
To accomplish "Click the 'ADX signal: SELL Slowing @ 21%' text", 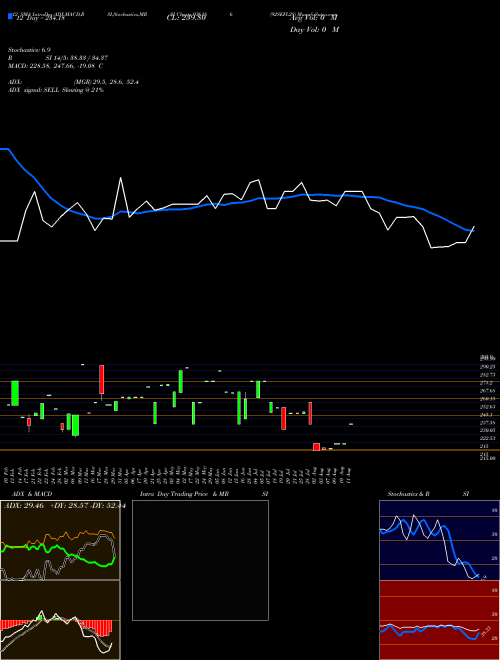I will tap(56, 90).
